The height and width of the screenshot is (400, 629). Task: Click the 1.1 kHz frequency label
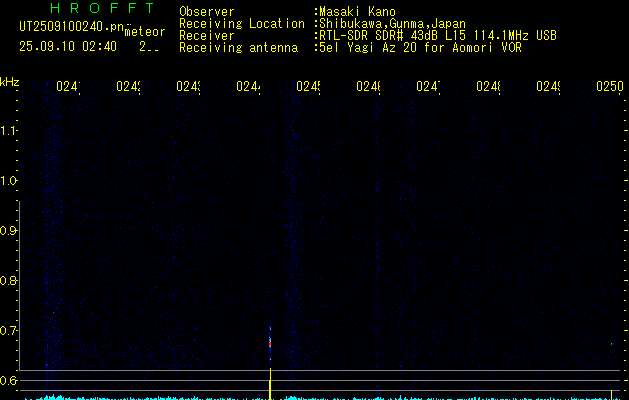click(x=8, y=130)
